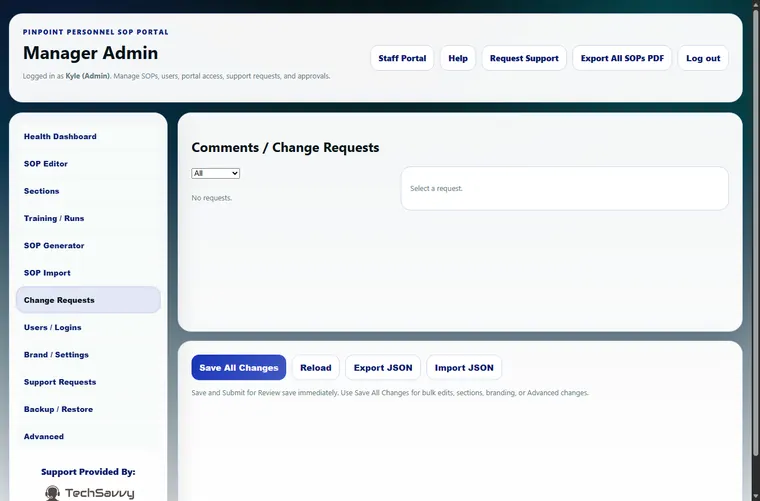This screenshot has width=760, height=501.
Task: Expand the All filter dropdown
Action: [216, 173]
